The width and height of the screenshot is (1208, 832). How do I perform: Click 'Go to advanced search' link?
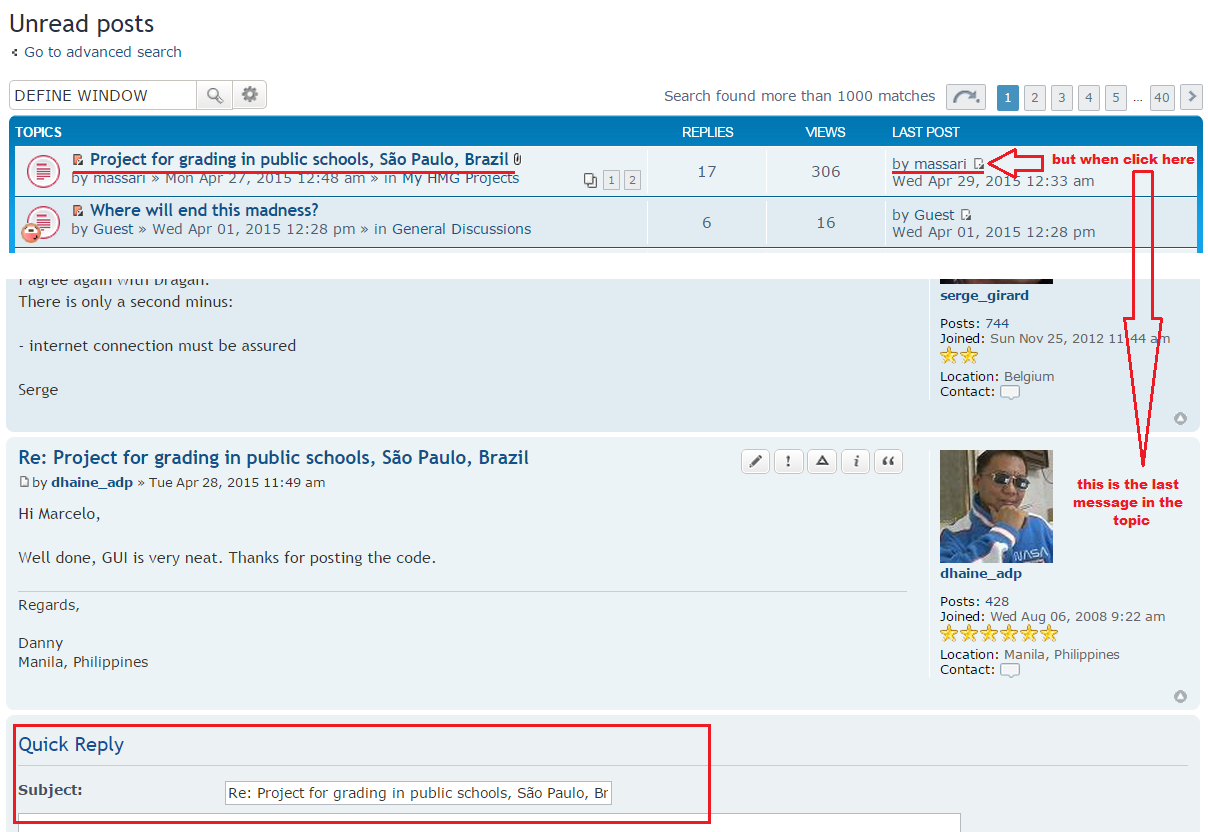pos(103,52)
